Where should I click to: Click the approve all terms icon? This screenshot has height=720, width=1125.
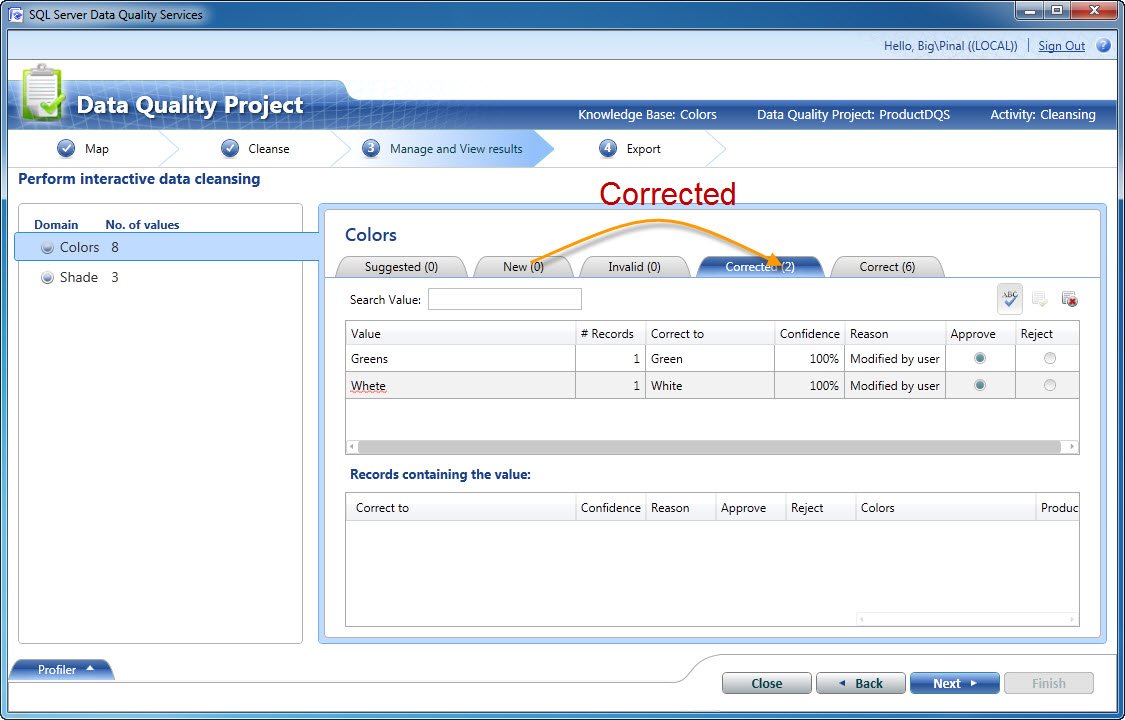[x=1040, y=299]
